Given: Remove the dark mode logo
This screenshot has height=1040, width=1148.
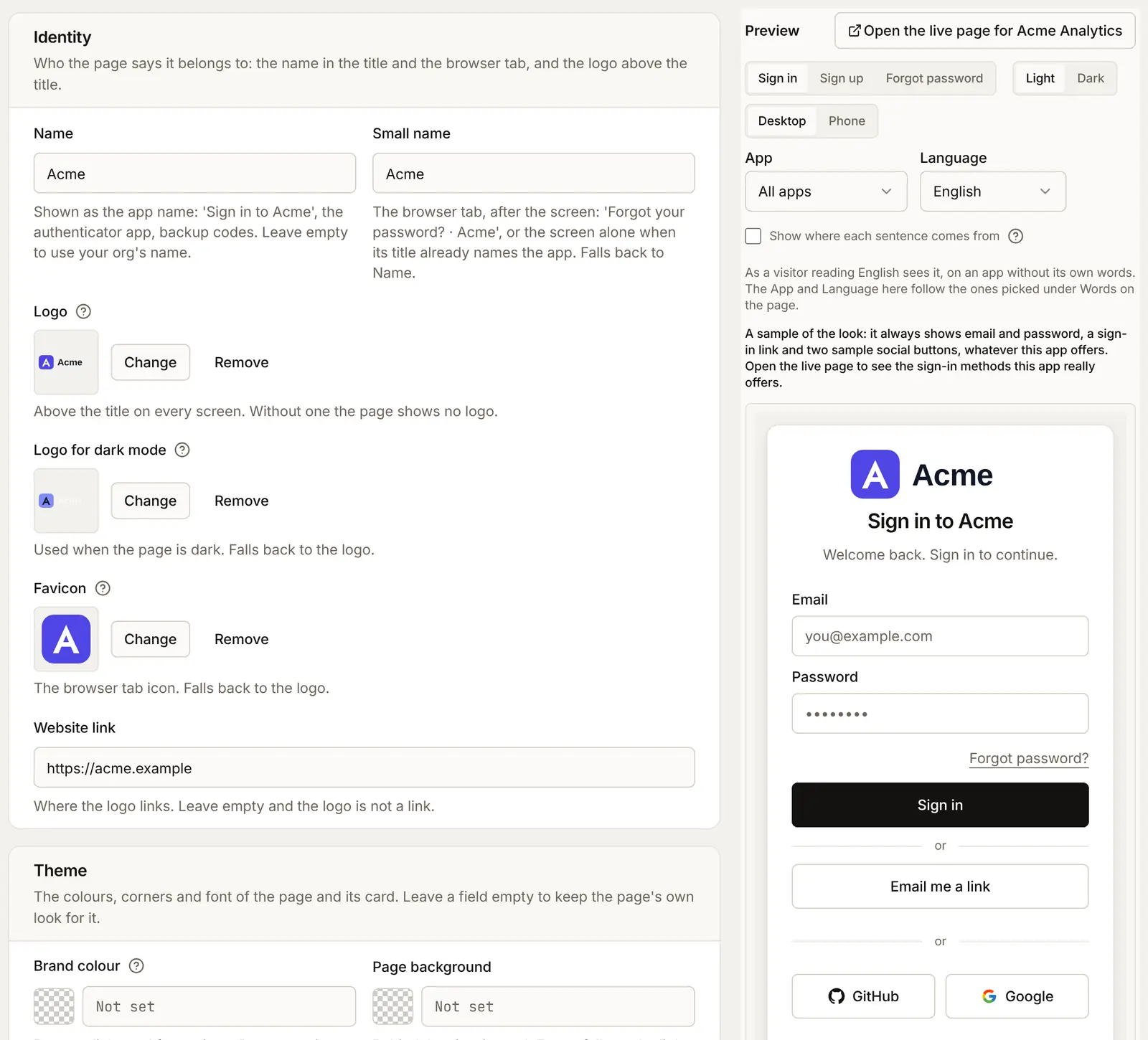Looking at the screenshot, I should 241,501.
